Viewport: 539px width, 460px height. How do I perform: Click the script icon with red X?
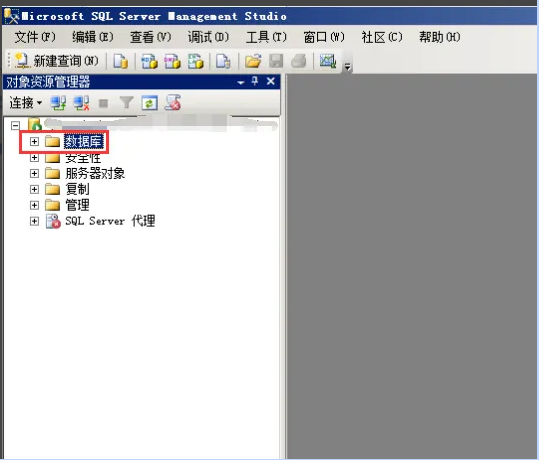(x=173, y=102)
